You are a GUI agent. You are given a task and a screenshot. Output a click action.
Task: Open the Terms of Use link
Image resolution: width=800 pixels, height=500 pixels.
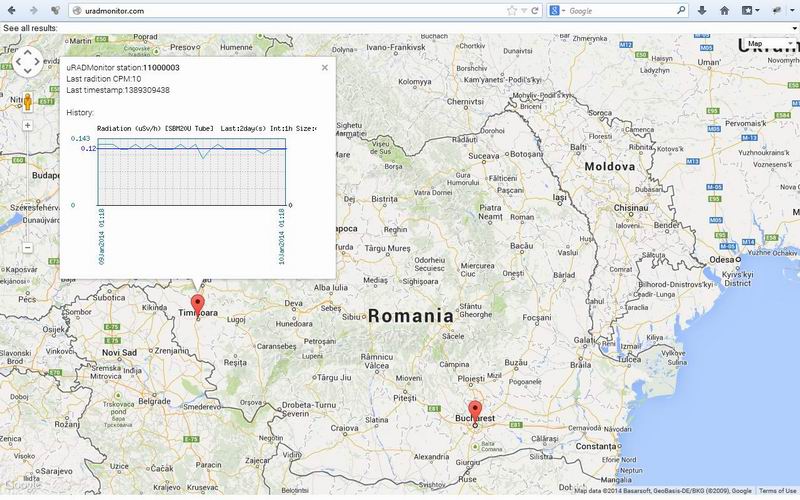coord(778,491)
